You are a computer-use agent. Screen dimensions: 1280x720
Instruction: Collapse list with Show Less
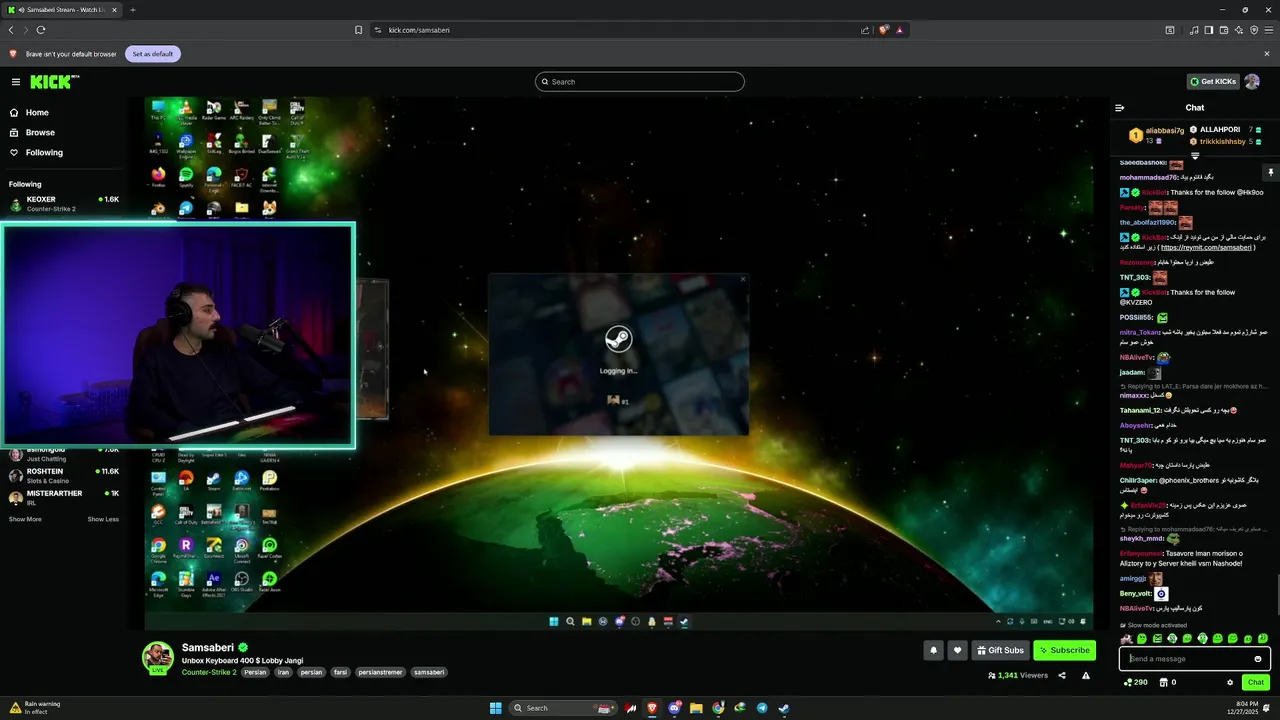click(103, 519)
